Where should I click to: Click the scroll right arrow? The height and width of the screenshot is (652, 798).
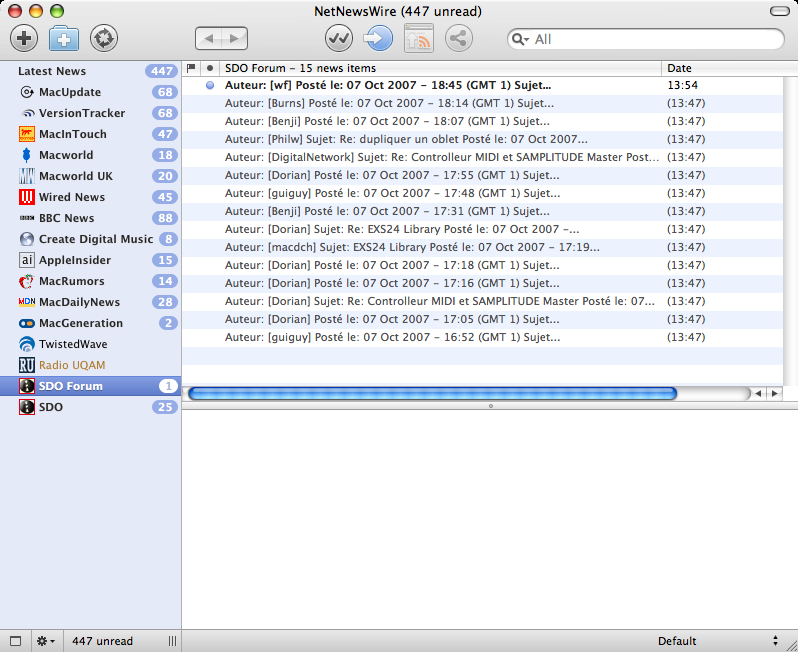[x=775, y=393]
